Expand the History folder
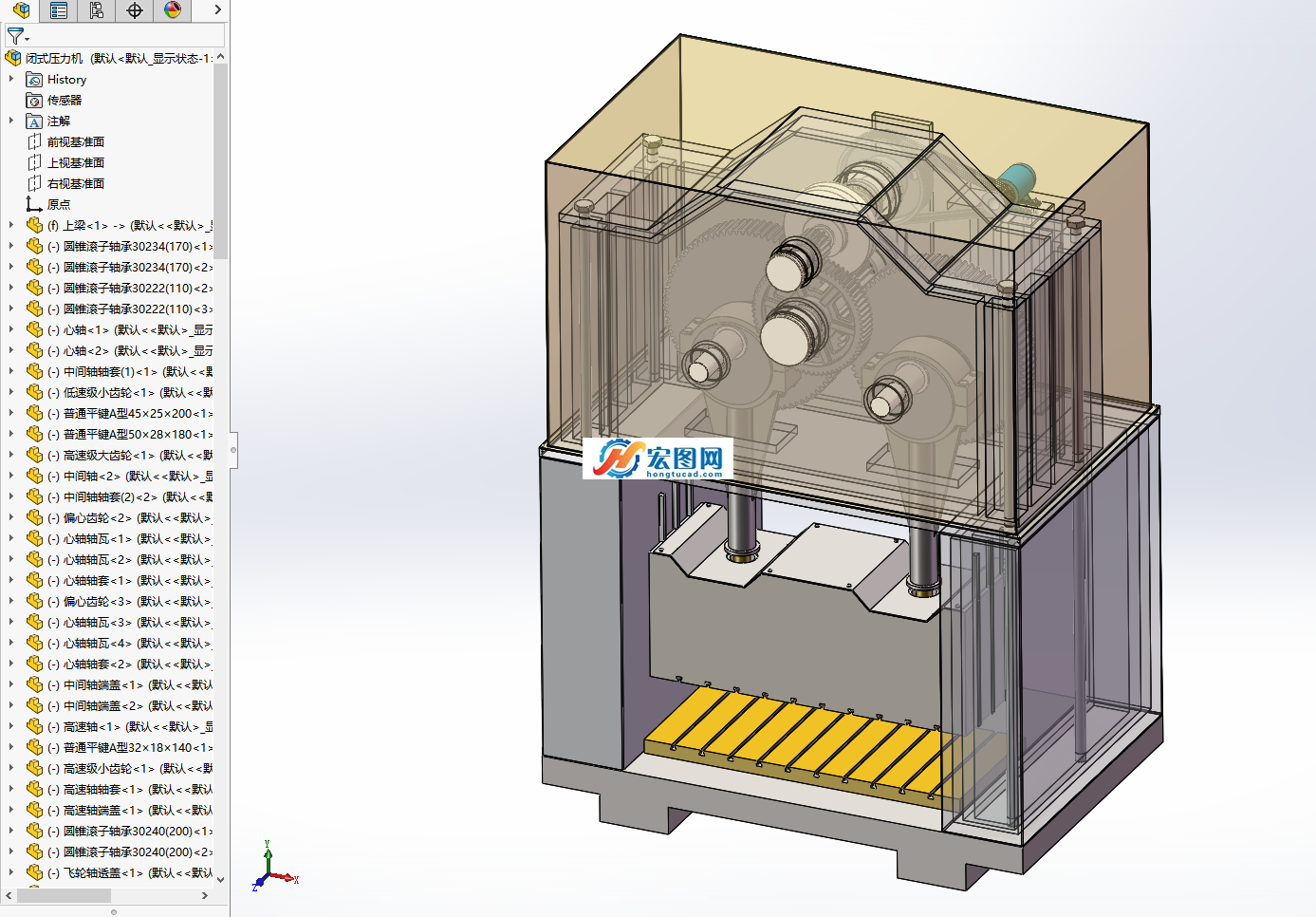Viewport: 1316px width, 917px height. (11, 79)
